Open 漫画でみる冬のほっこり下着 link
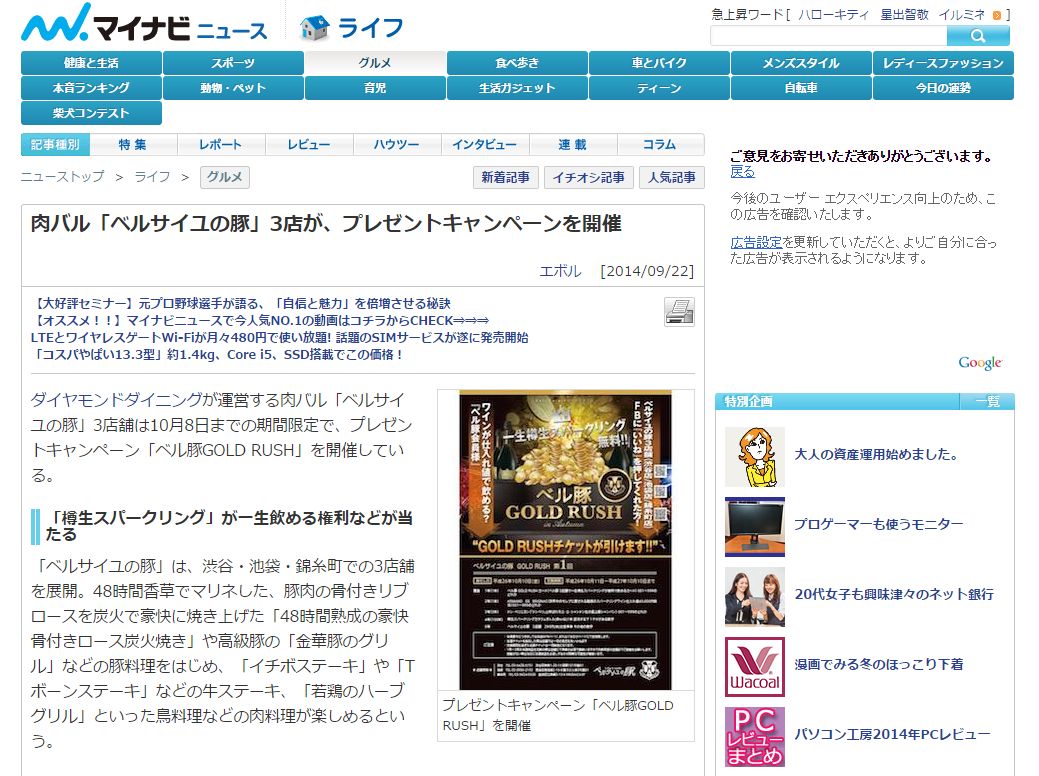The height and width of the screenshot is (776, 1039). [x=879, y=664]
